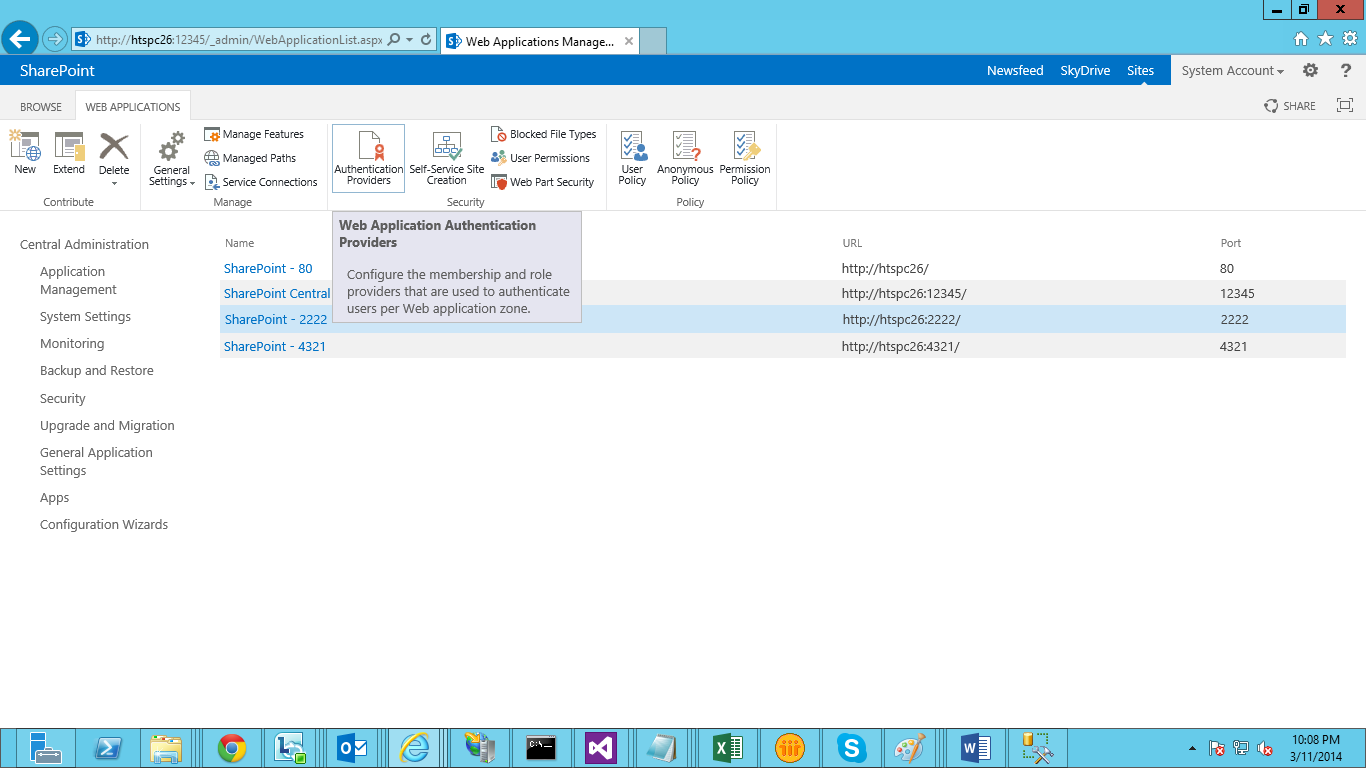The image size is (1366, 768).
Task: Click Newsfeed in the top bar
Action: click(1015, 70)
